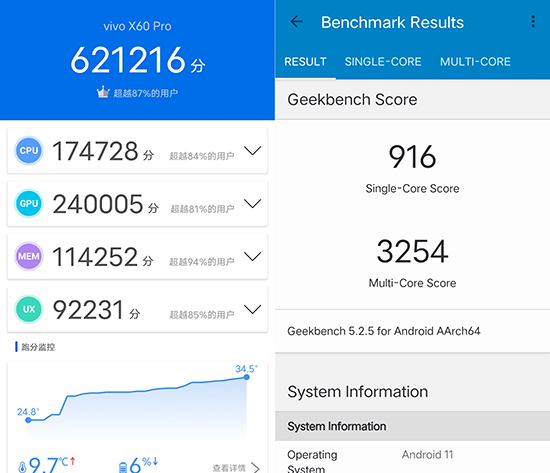Tap the battery drain icon
The image size is (550, 473).
(x=123, y=468)
